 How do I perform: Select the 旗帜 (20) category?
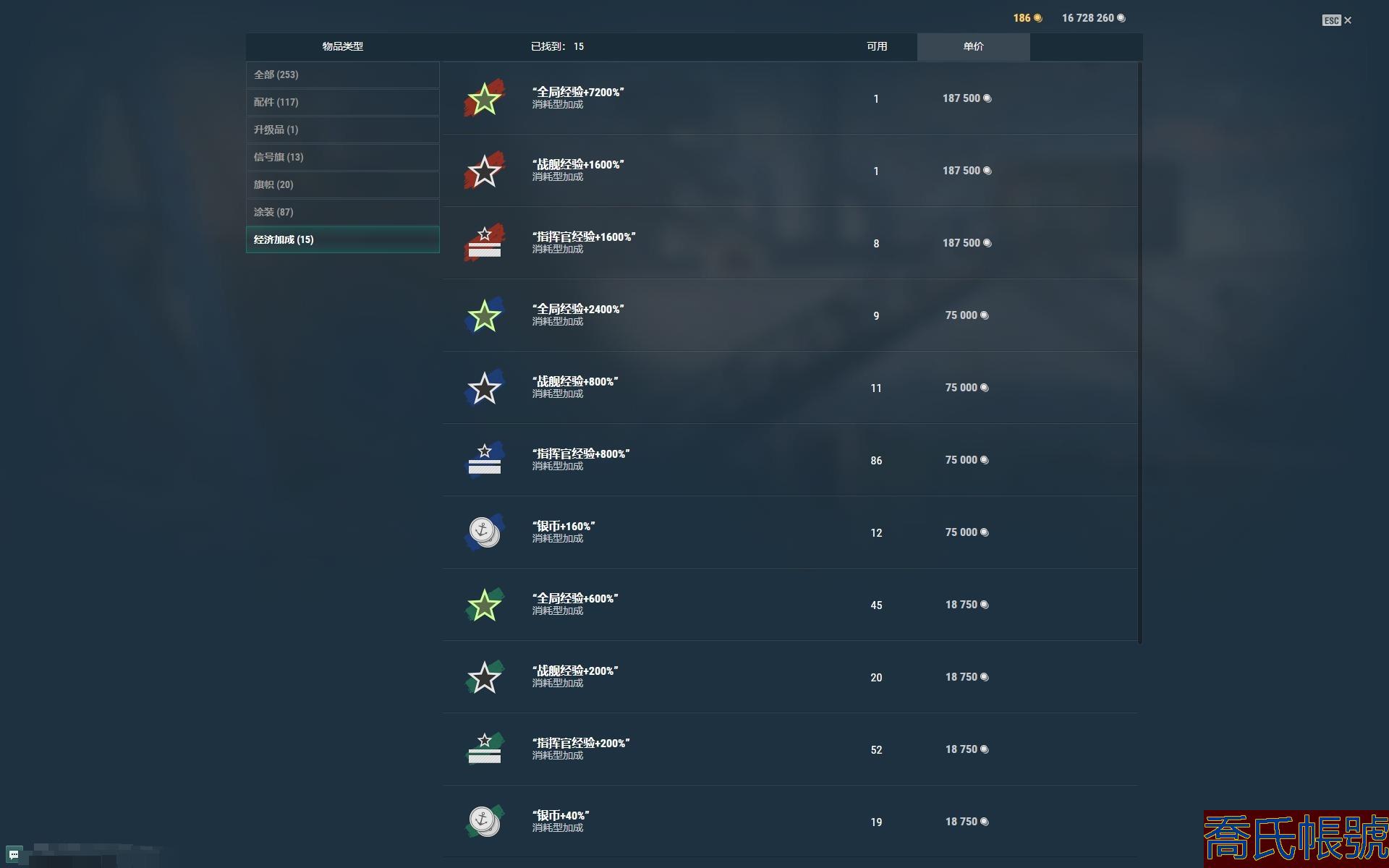[343, 184]
